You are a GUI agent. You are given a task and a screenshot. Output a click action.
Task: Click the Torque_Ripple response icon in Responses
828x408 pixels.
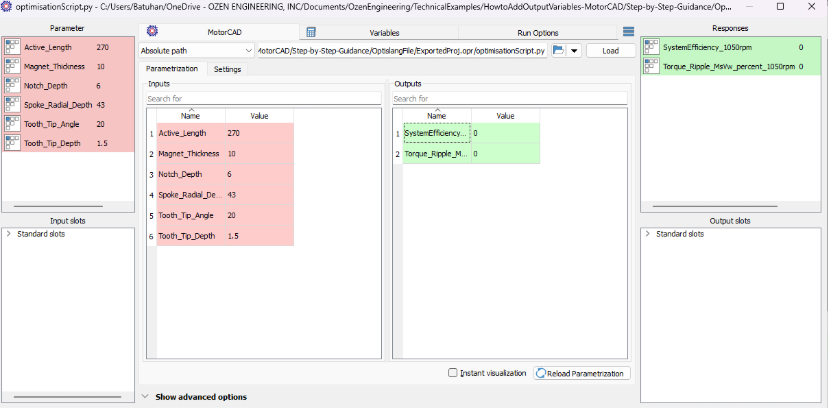point(651,67)
